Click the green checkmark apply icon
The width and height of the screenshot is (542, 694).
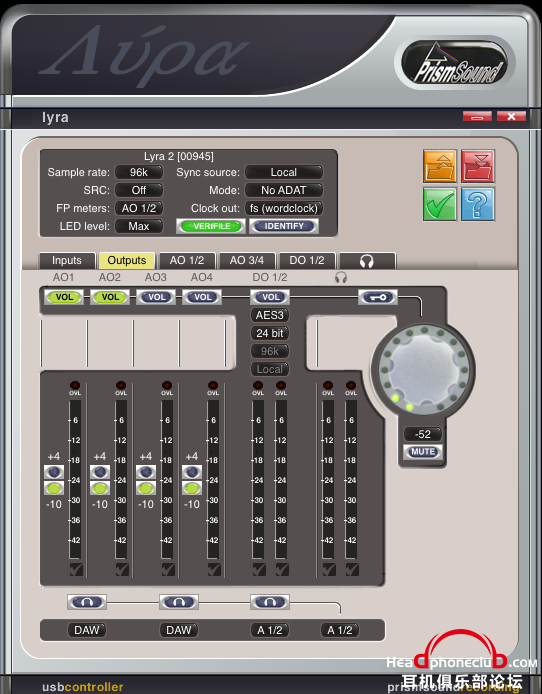tap(439, 204)
